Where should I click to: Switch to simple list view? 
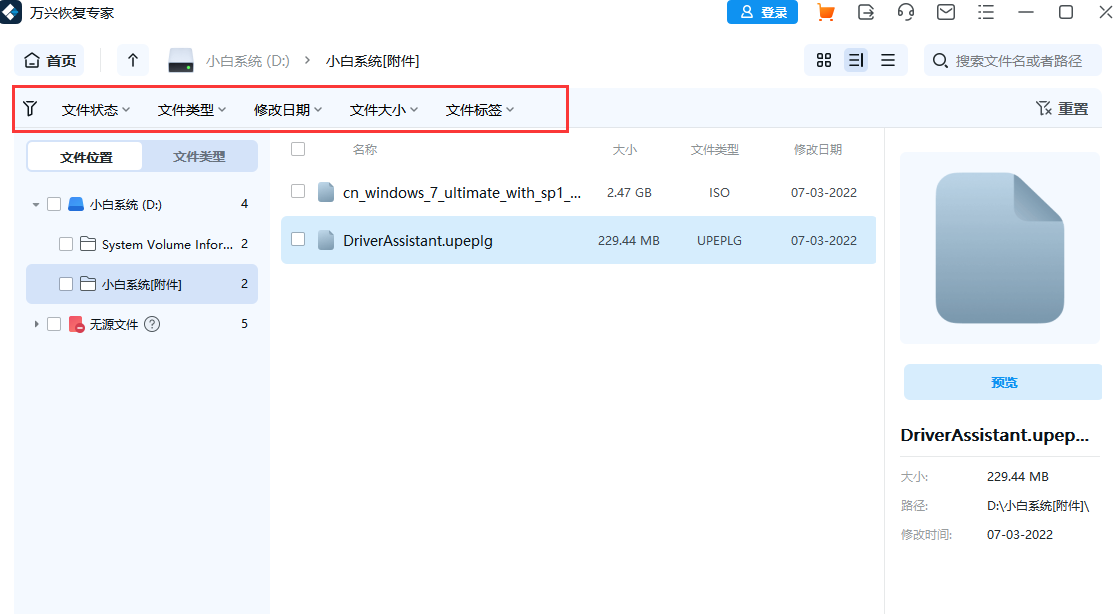tap(888, 60)
